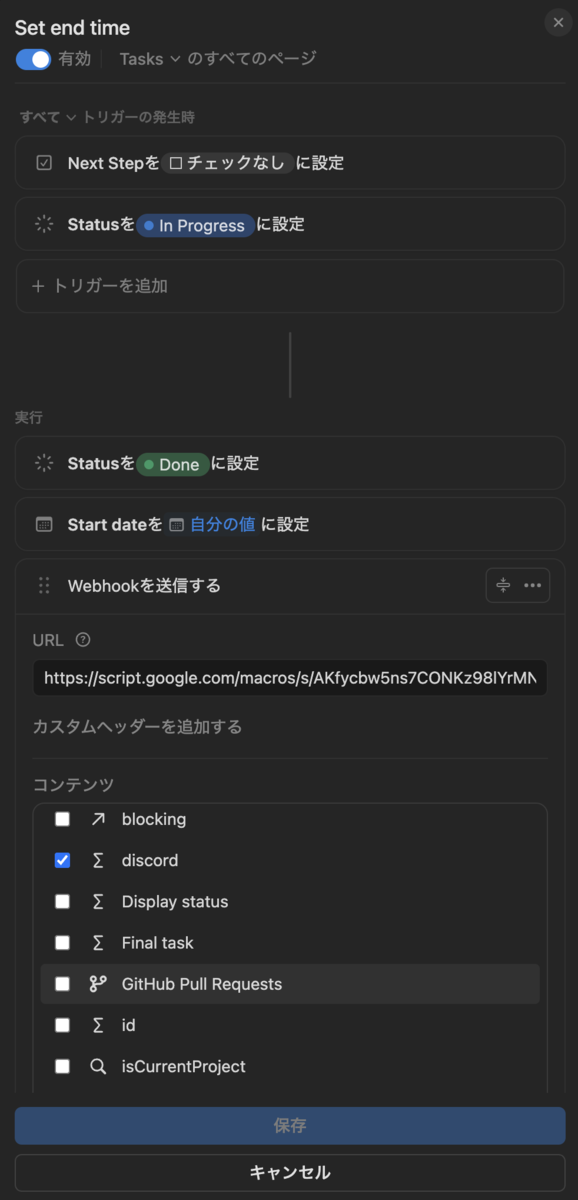Open the すべて trigger condition dropdown

(48, 117)
